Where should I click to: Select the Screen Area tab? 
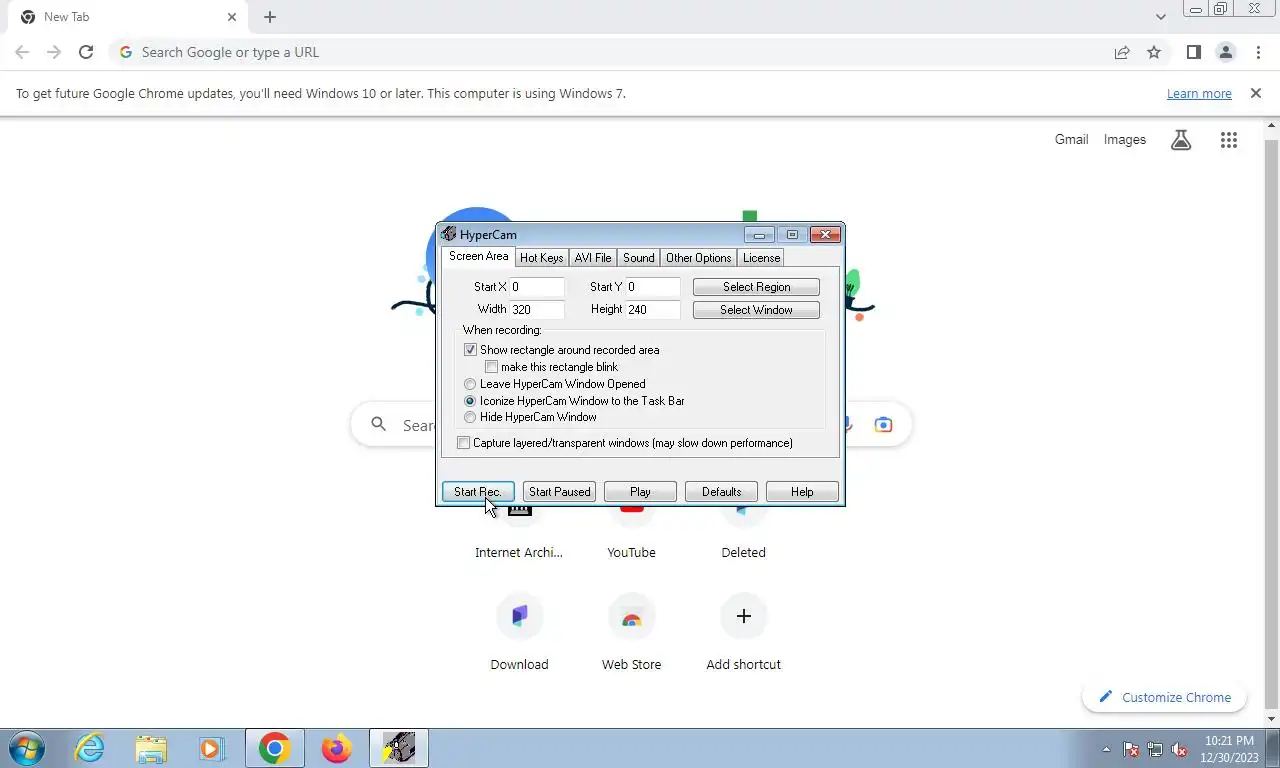(478, 257)
